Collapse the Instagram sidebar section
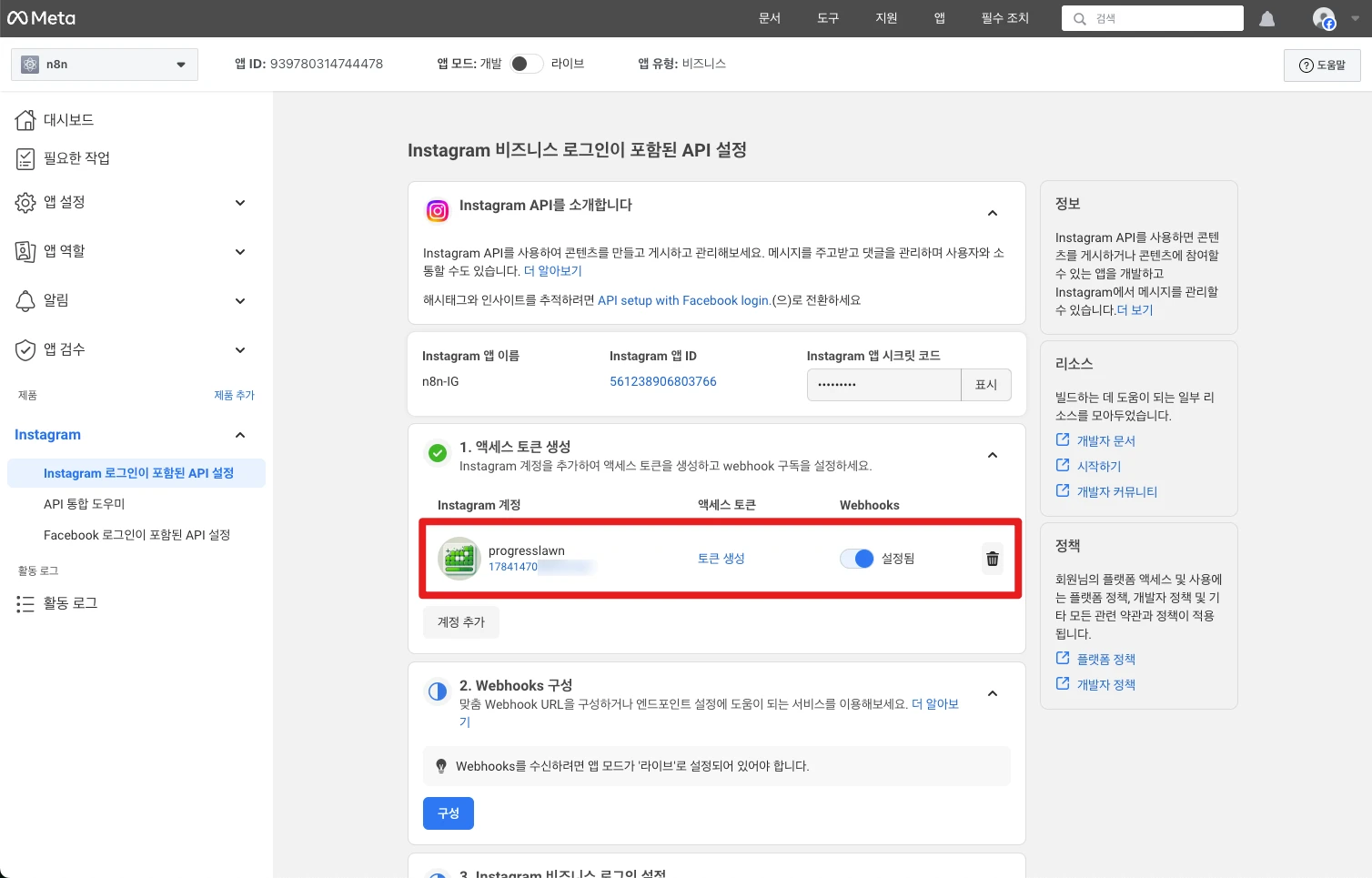The width and height of the screenshot is (1372, 878). (240, 436)
